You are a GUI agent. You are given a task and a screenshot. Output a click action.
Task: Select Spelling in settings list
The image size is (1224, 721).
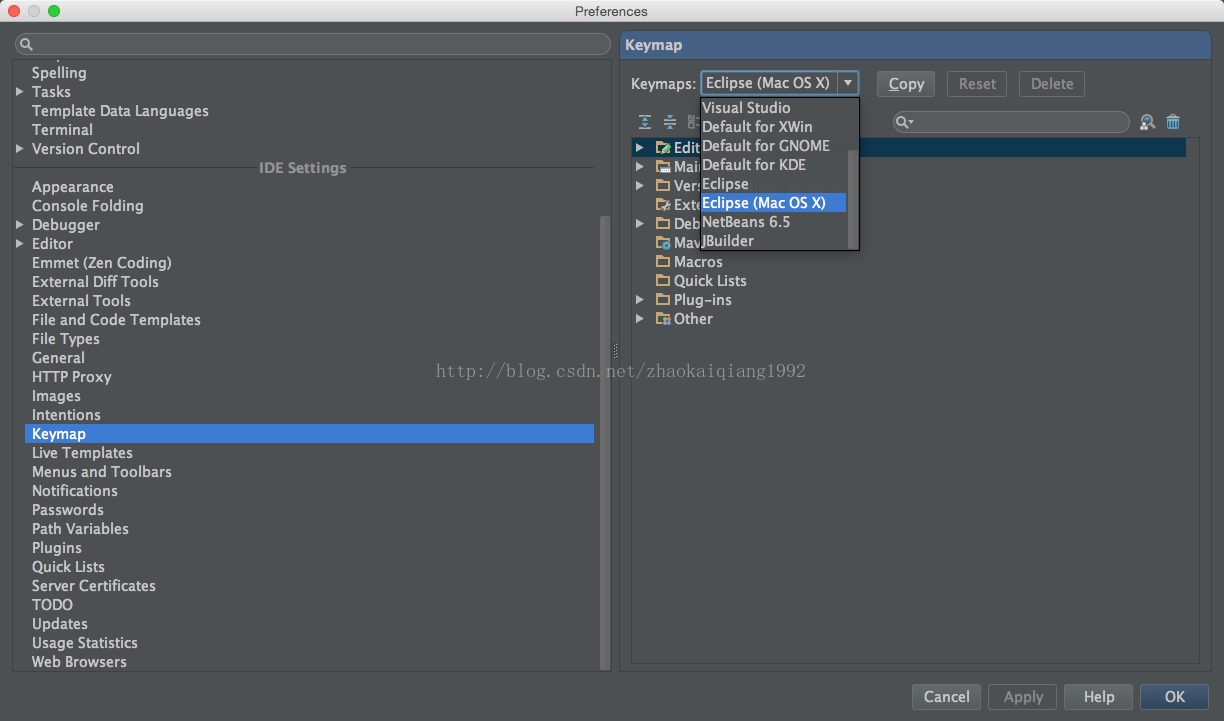tap(59, 73)
